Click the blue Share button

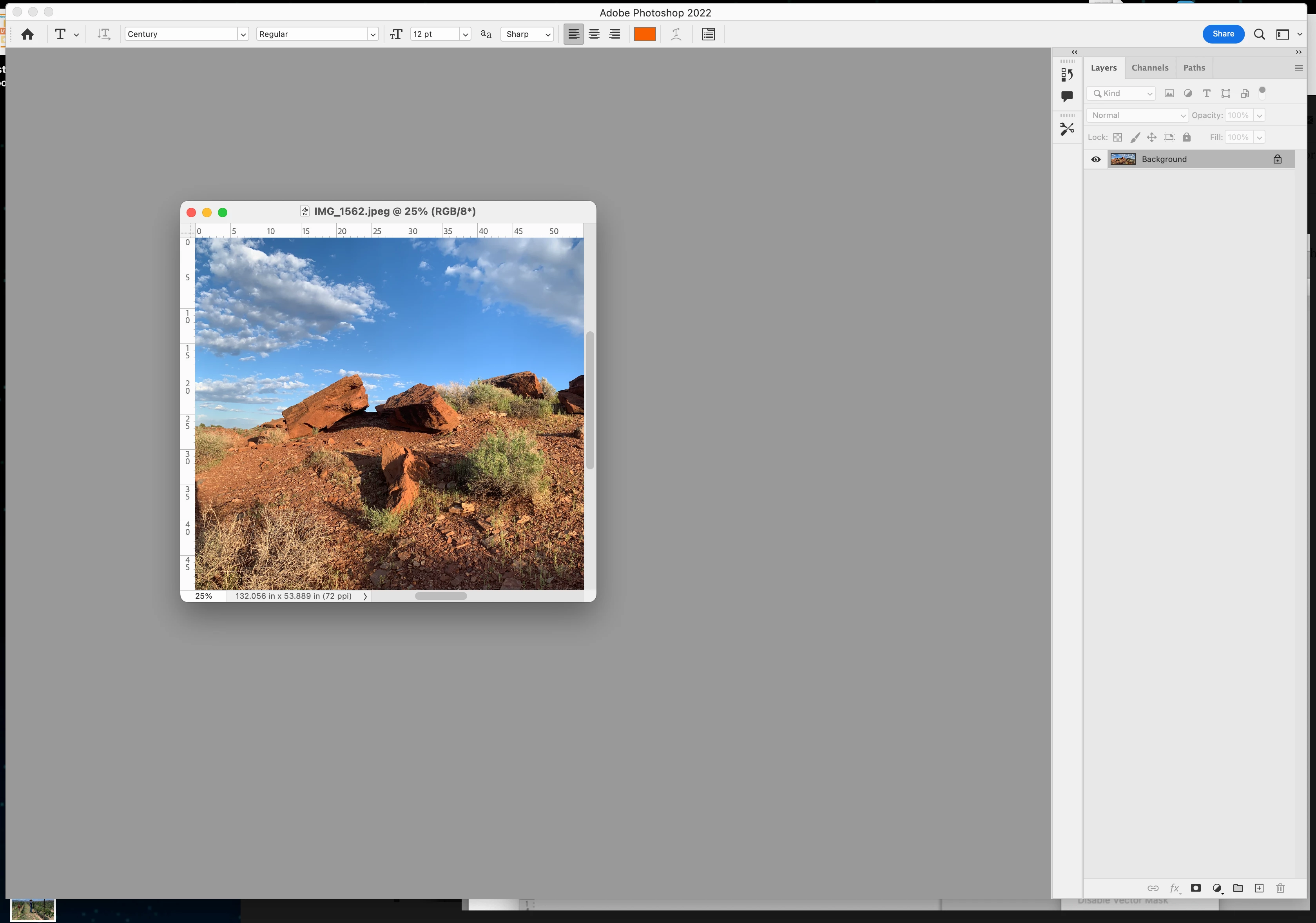pyautogui.click(x=1223, y=34)
